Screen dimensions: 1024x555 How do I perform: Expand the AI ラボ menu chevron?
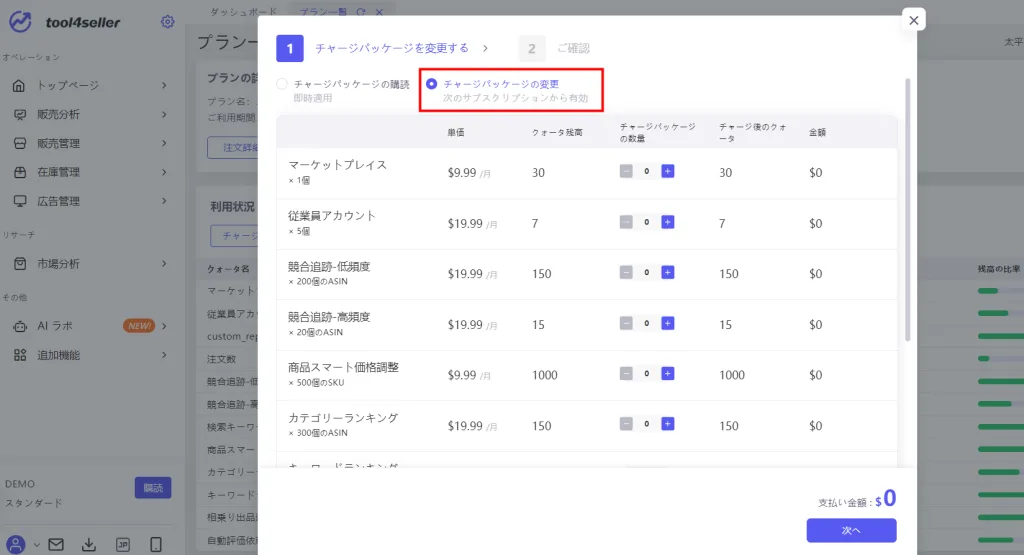164,326
